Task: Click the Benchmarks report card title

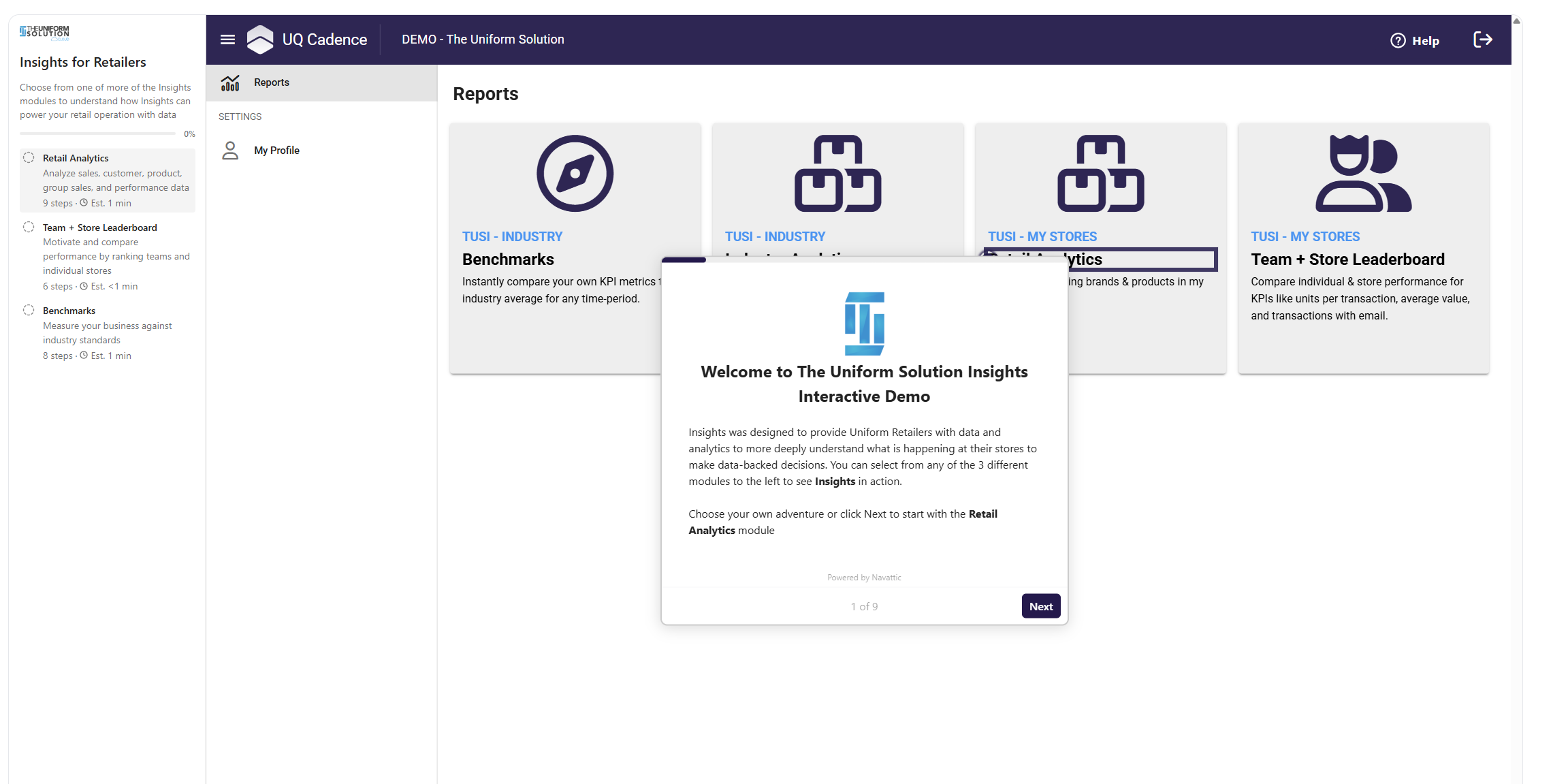Action: pos(508,260)
